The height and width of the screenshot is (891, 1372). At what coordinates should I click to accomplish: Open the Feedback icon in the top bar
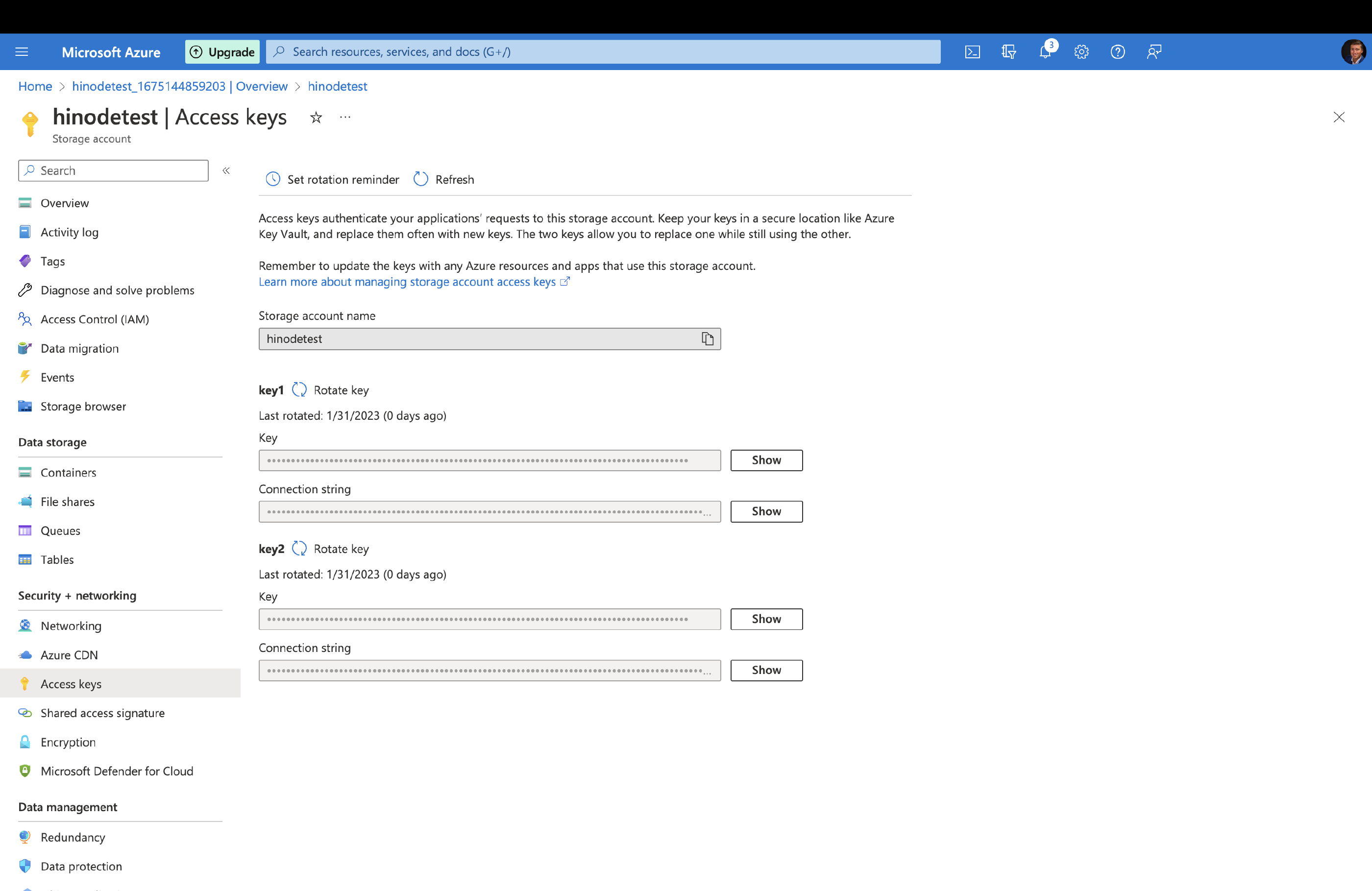1153,52
